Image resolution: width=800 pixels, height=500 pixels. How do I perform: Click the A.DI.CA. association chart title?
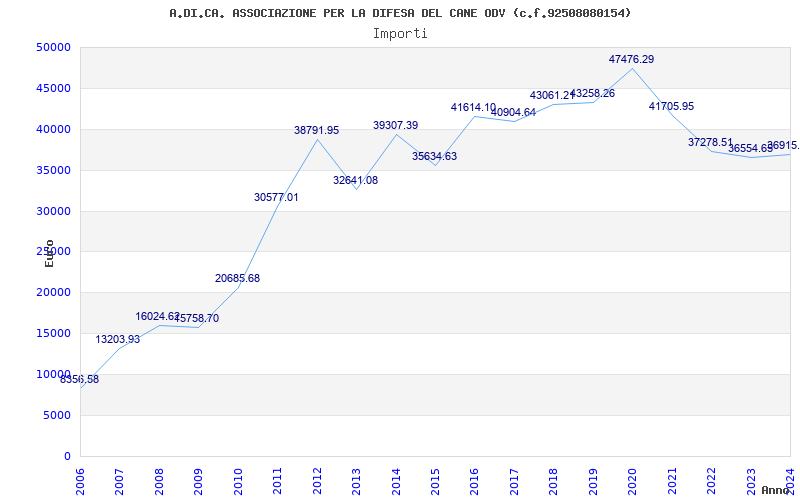(x=400, y=13)
